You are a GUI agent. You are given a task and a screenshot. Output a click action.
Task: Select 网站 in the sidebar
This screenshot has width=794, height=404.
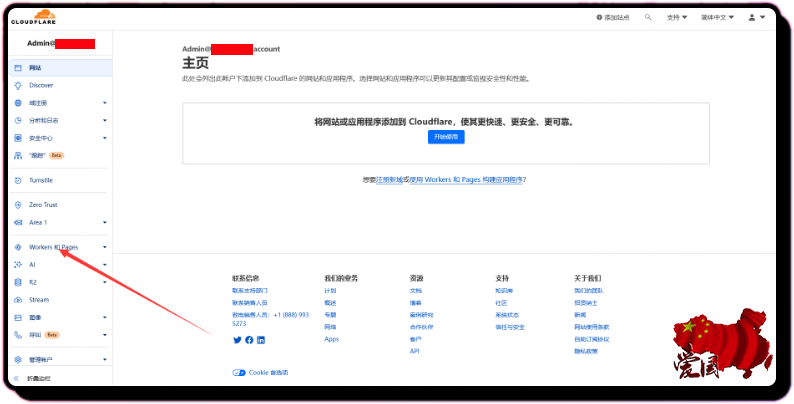36,68
